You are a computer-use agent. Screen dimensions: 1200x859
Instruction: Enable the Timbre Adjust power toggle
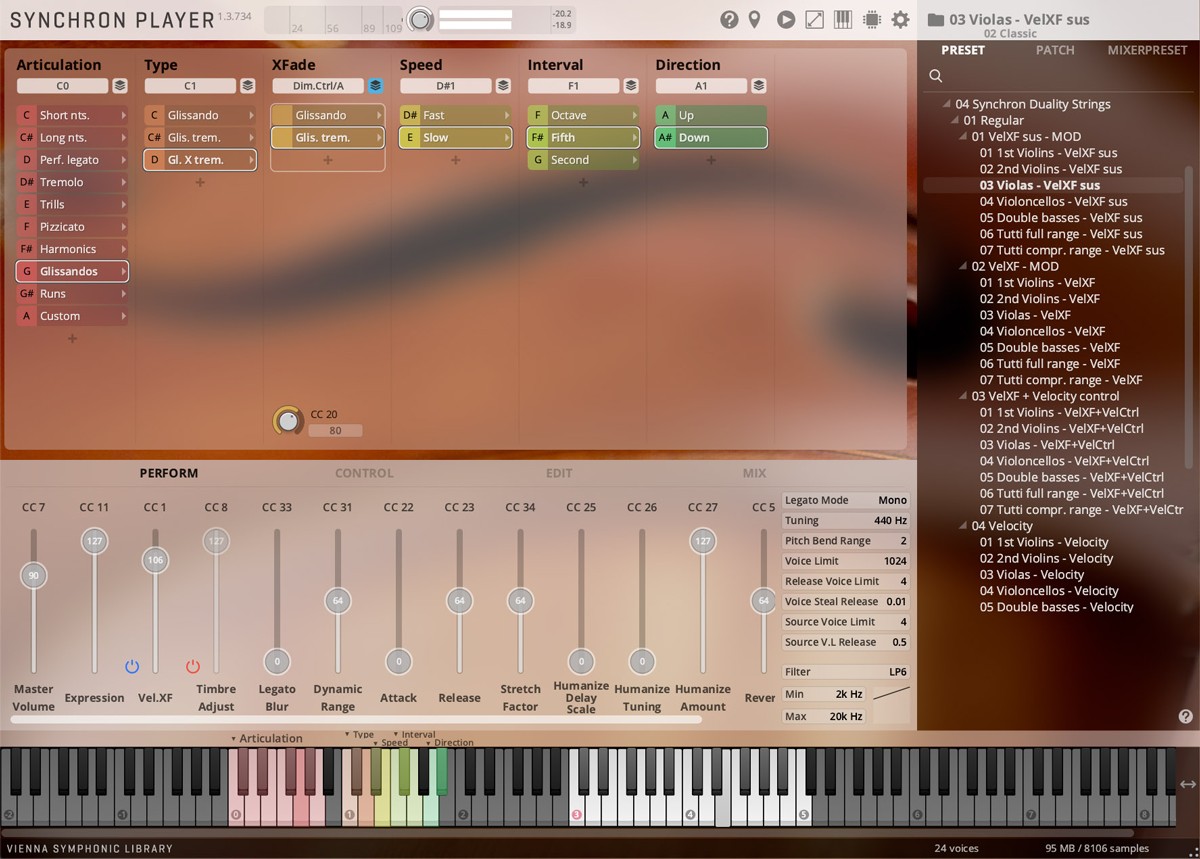coord(191,666)
